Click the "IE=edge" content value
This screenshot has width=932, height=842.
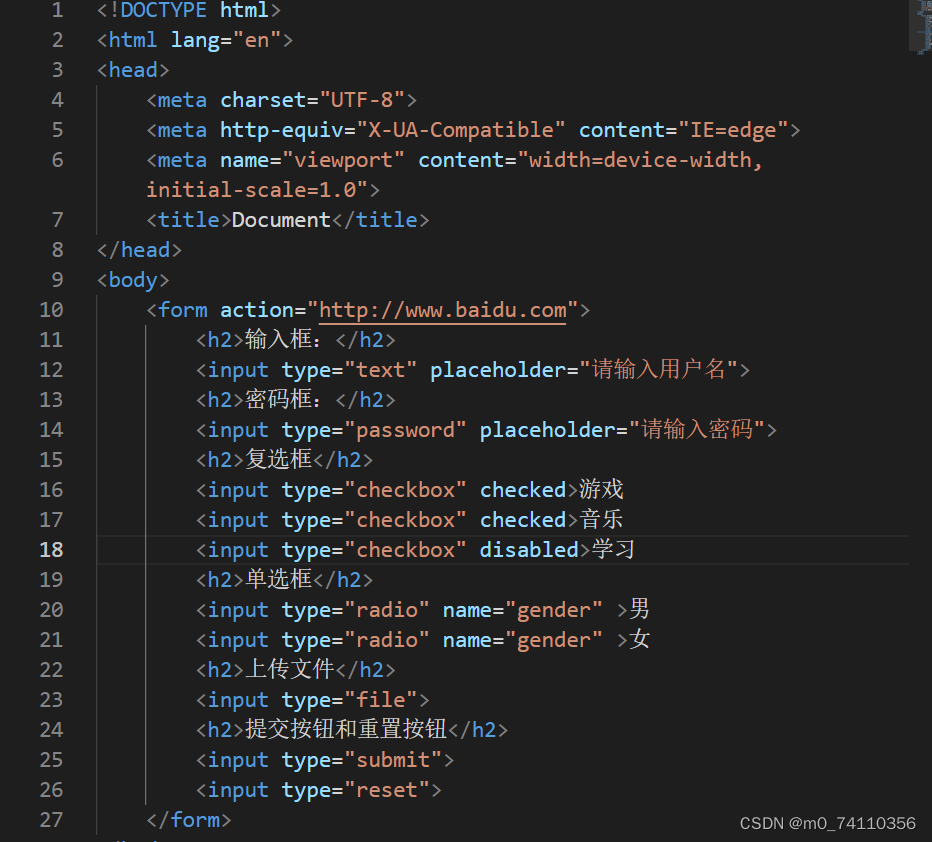click(x=733, y=130)
